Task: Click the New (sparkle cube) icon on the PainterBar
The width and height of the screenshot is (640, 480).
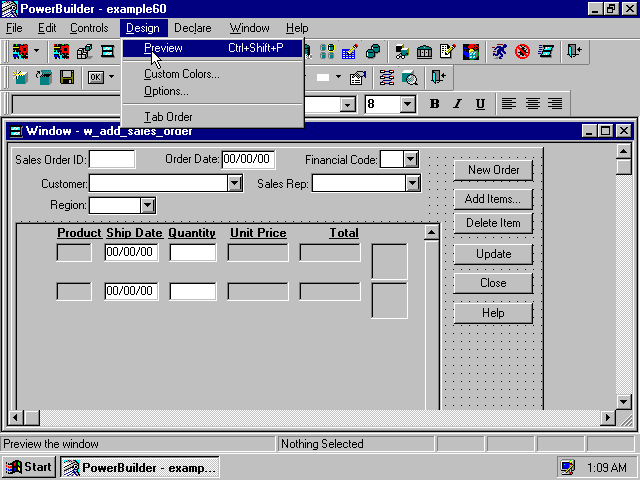Action: (20, 77)
